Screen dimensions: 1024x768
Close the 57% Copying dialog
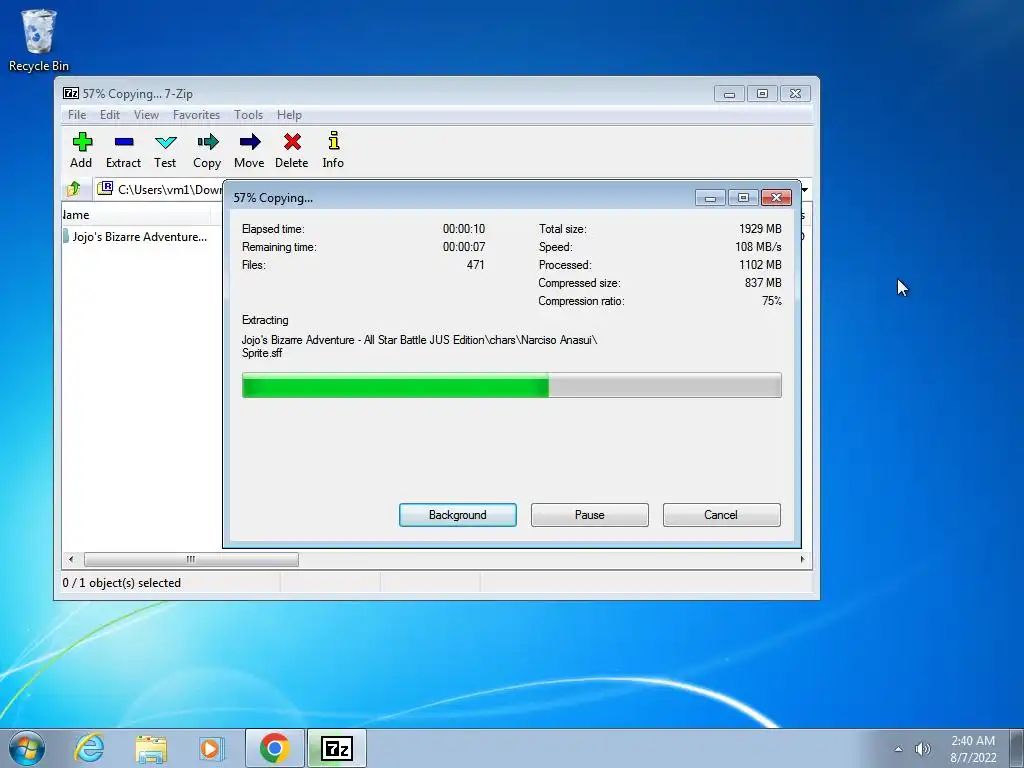click(776, 197)
